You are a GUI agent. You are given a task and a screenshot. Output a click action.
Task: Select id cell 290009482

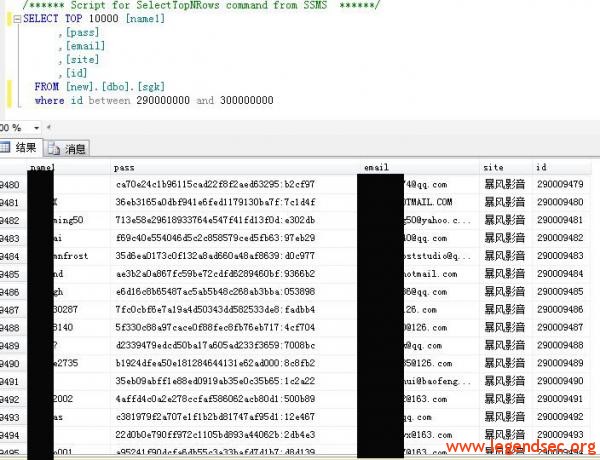[x=560, y=238]
